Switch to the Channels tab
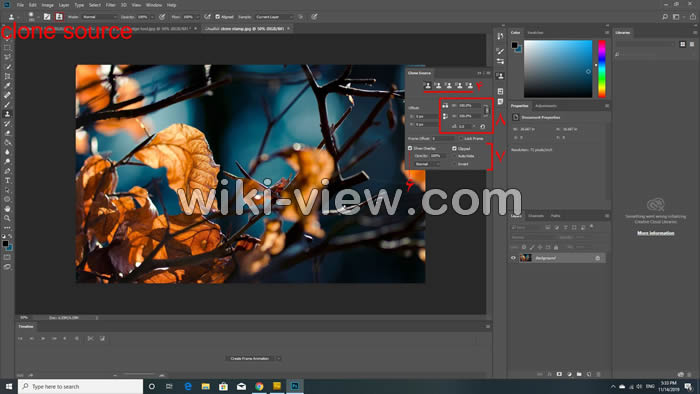This screenshot has height=394, width=700. click(x=536, y=216)
